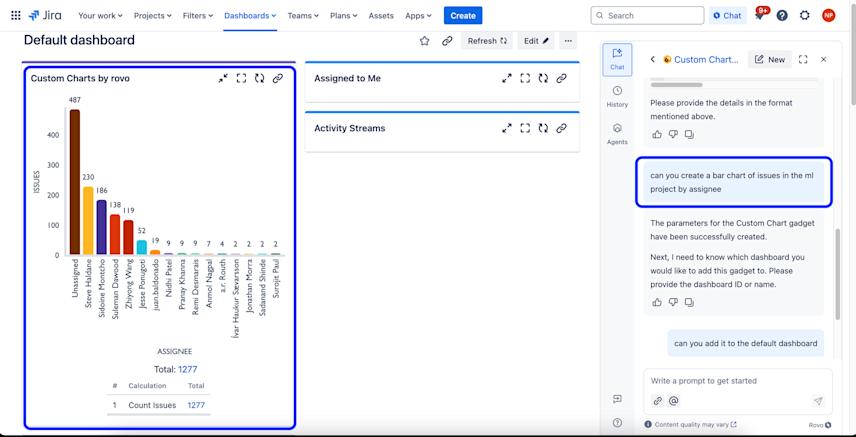856x437 pixels.
Task: Open the Your work dropdown
Action: click(x=100, y=16)
